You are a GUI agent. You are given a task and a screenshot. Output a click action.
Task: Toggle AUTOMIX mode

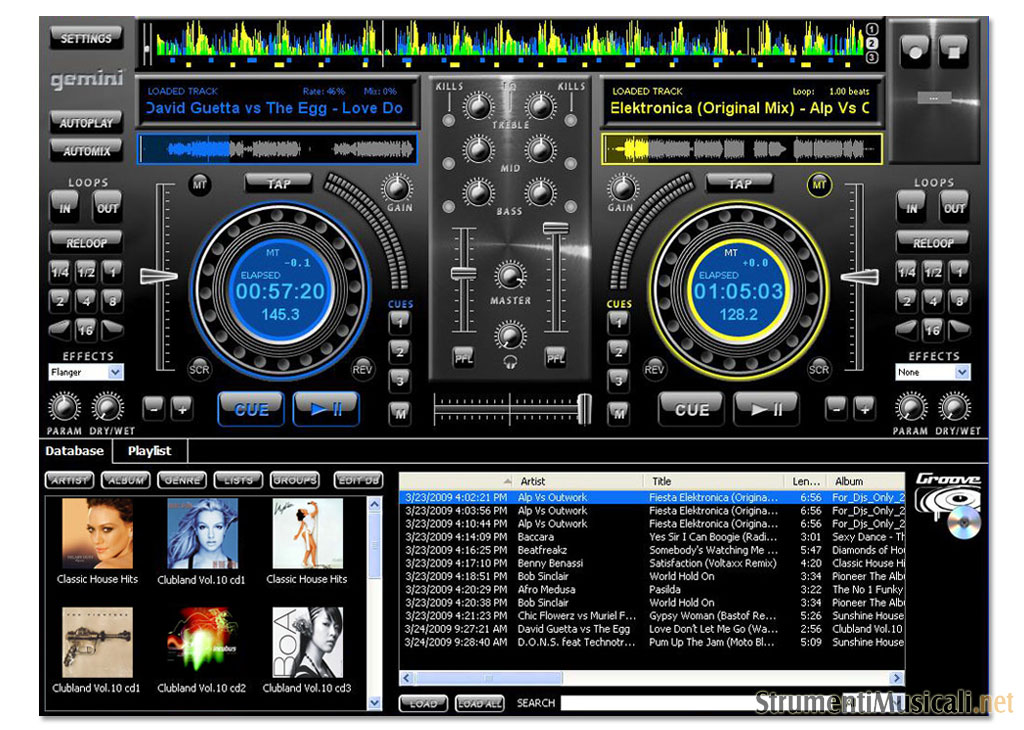coord(87,151)
